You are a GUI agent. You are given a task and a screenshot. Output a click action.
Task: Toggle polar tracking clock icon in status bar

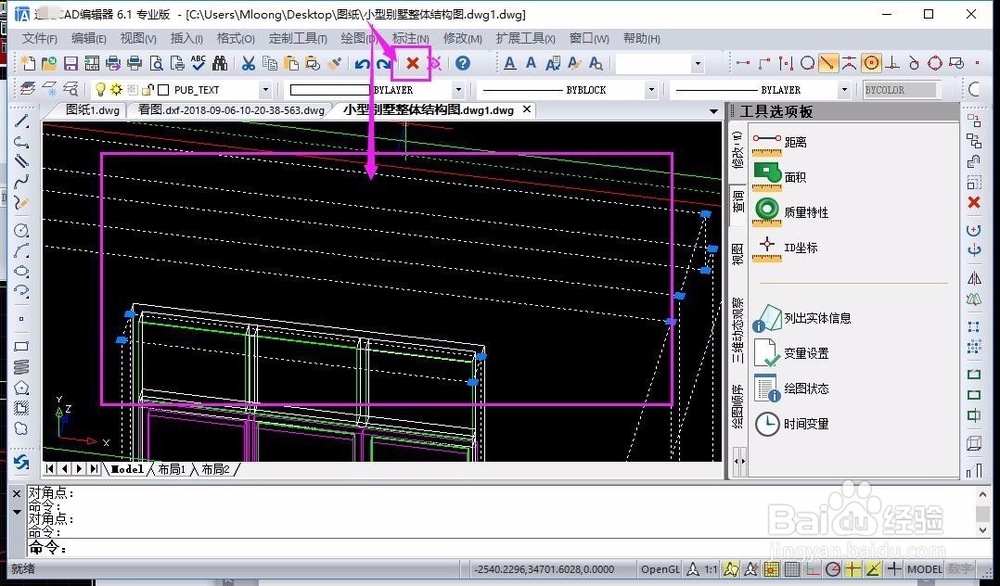click(x=832, y=569)
